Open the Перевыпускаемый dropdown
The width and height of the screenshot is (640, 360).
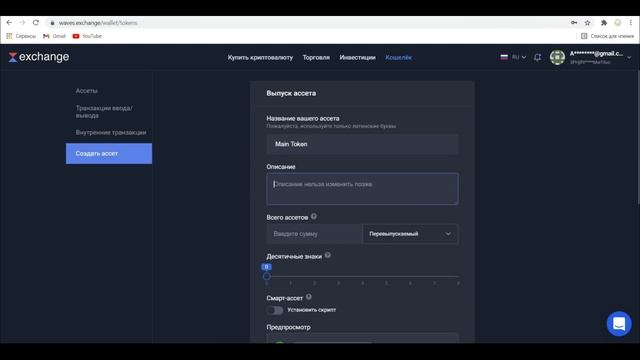pyautogui.click(x=410, y=234)
